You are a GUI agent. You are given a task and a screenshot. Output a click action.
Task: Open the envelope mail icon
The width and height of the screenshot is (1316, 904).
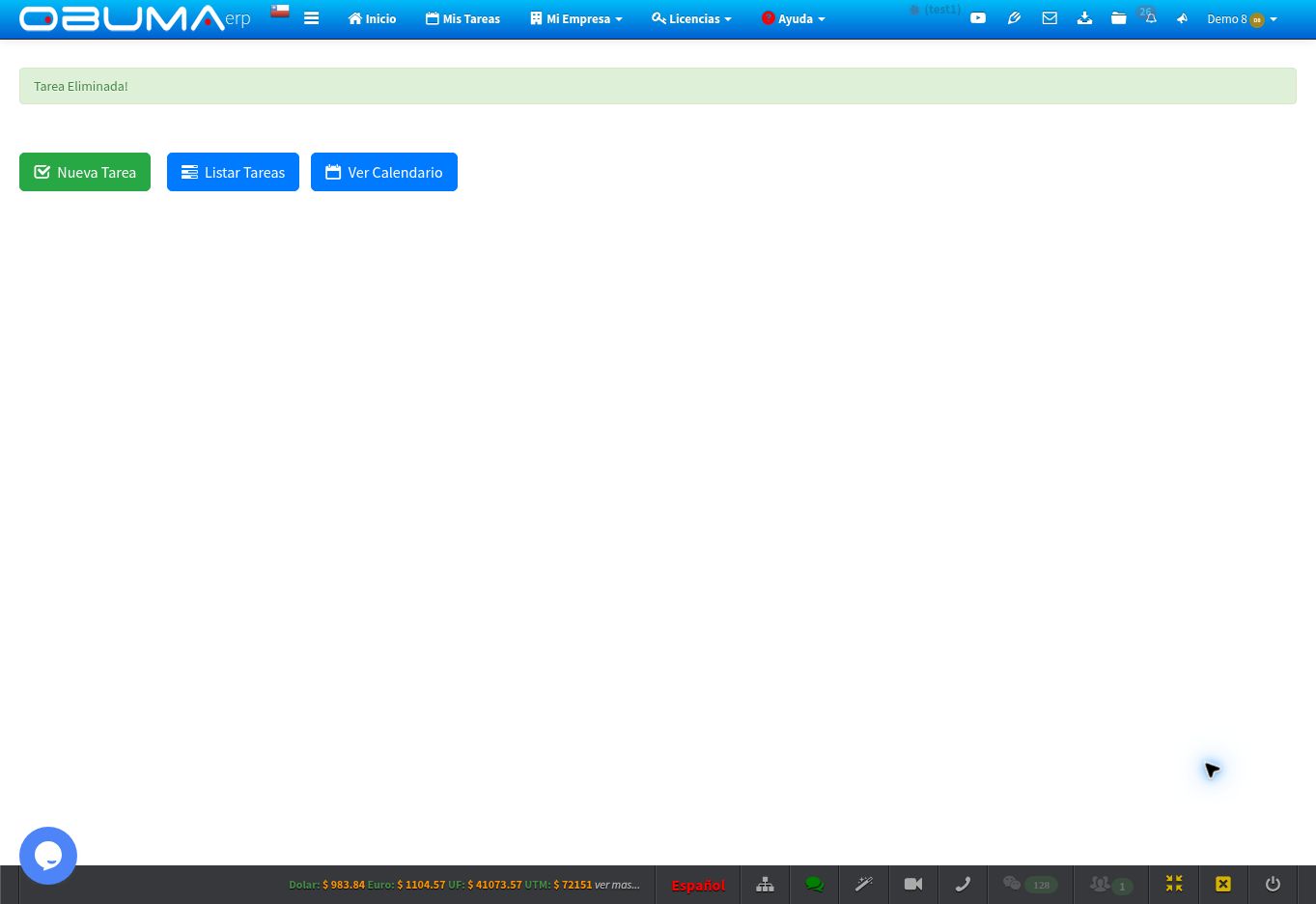pos(1050,18)
